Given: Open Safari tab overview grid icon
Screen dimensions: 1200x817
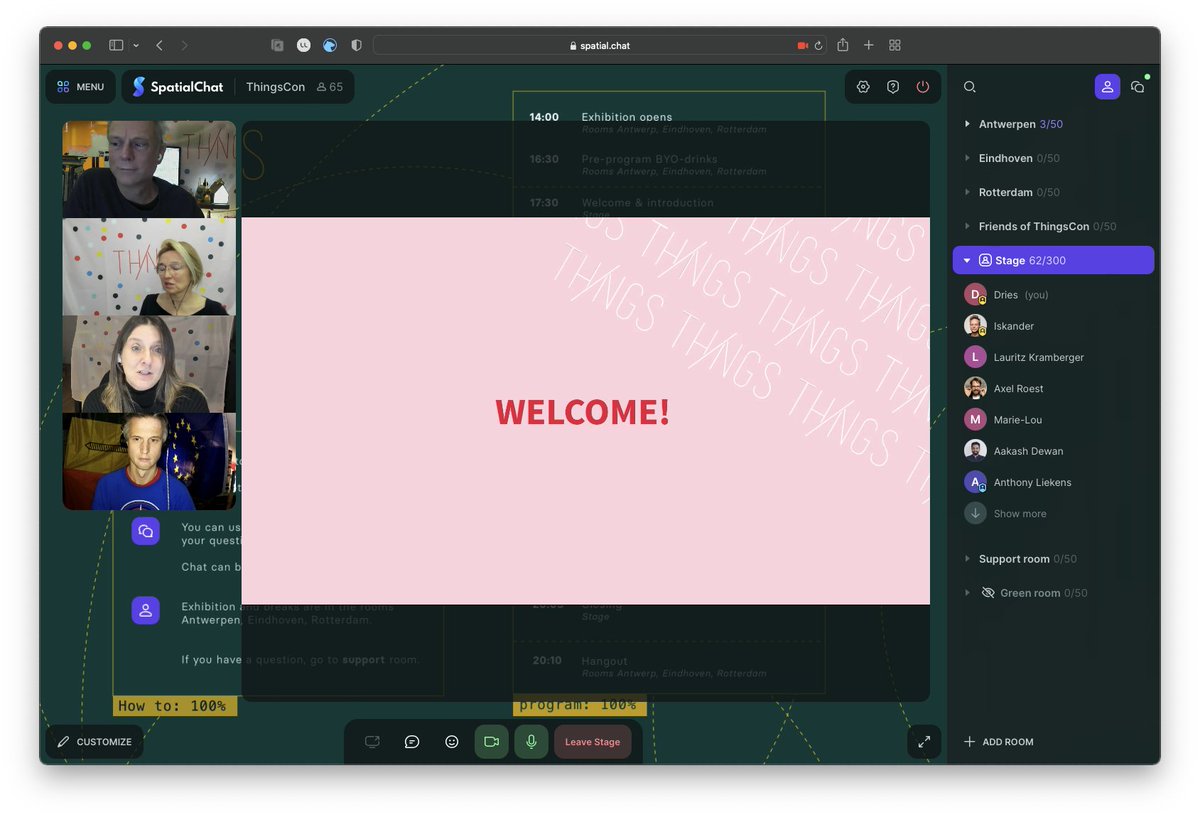Looking at the screenshot, I should coord(895,45).
